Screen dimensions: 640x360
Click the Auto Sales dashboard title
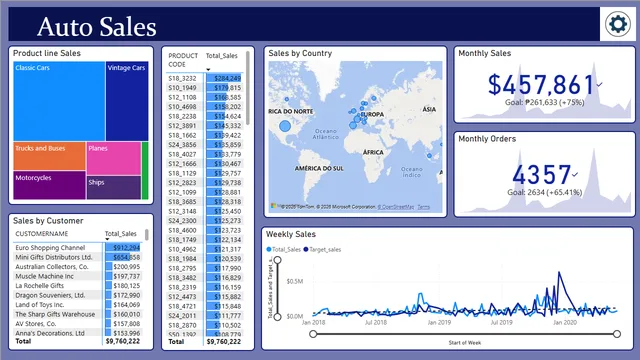(97, 27)
